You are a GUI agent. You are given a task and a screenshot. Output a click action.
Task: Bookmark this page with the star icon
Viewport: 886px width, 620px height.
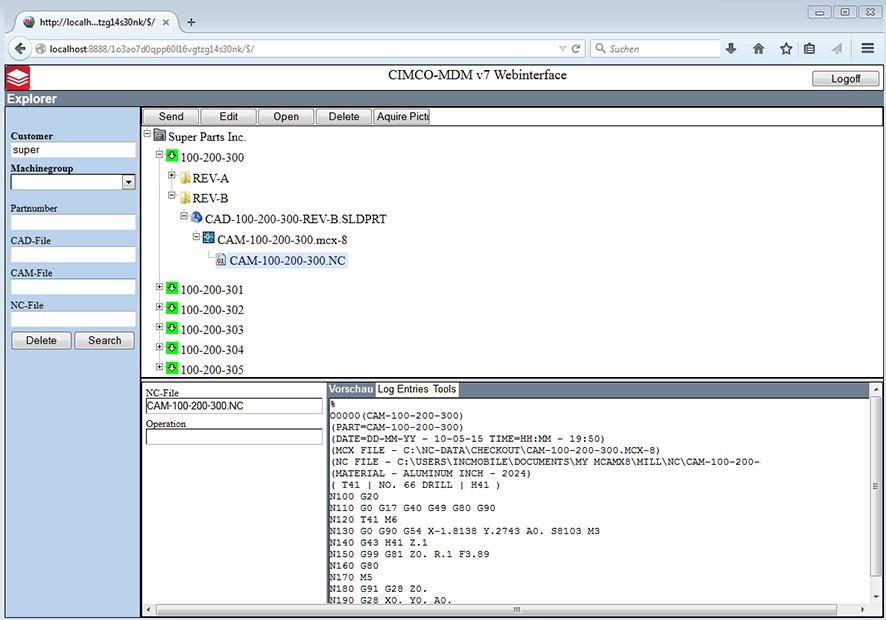pyautogui.click(x=786, y=49)
